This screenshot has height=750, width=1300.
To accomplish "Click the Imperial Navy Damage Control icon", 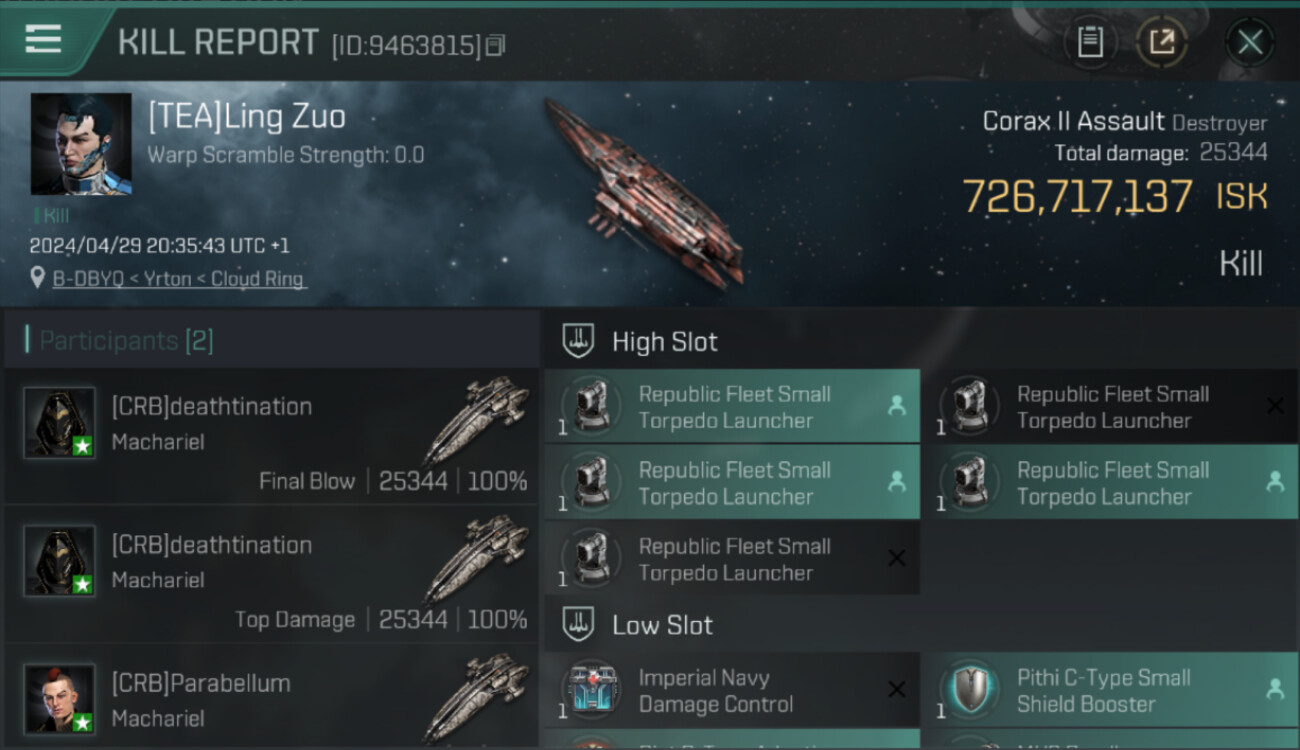I will pos(592,691).
